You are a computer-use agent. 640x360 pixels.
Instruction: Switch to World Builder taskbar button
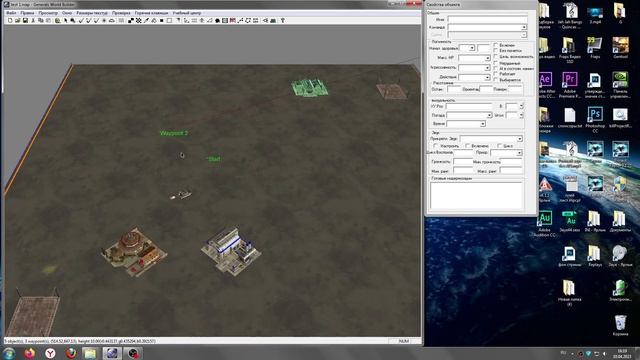[111, 353]
